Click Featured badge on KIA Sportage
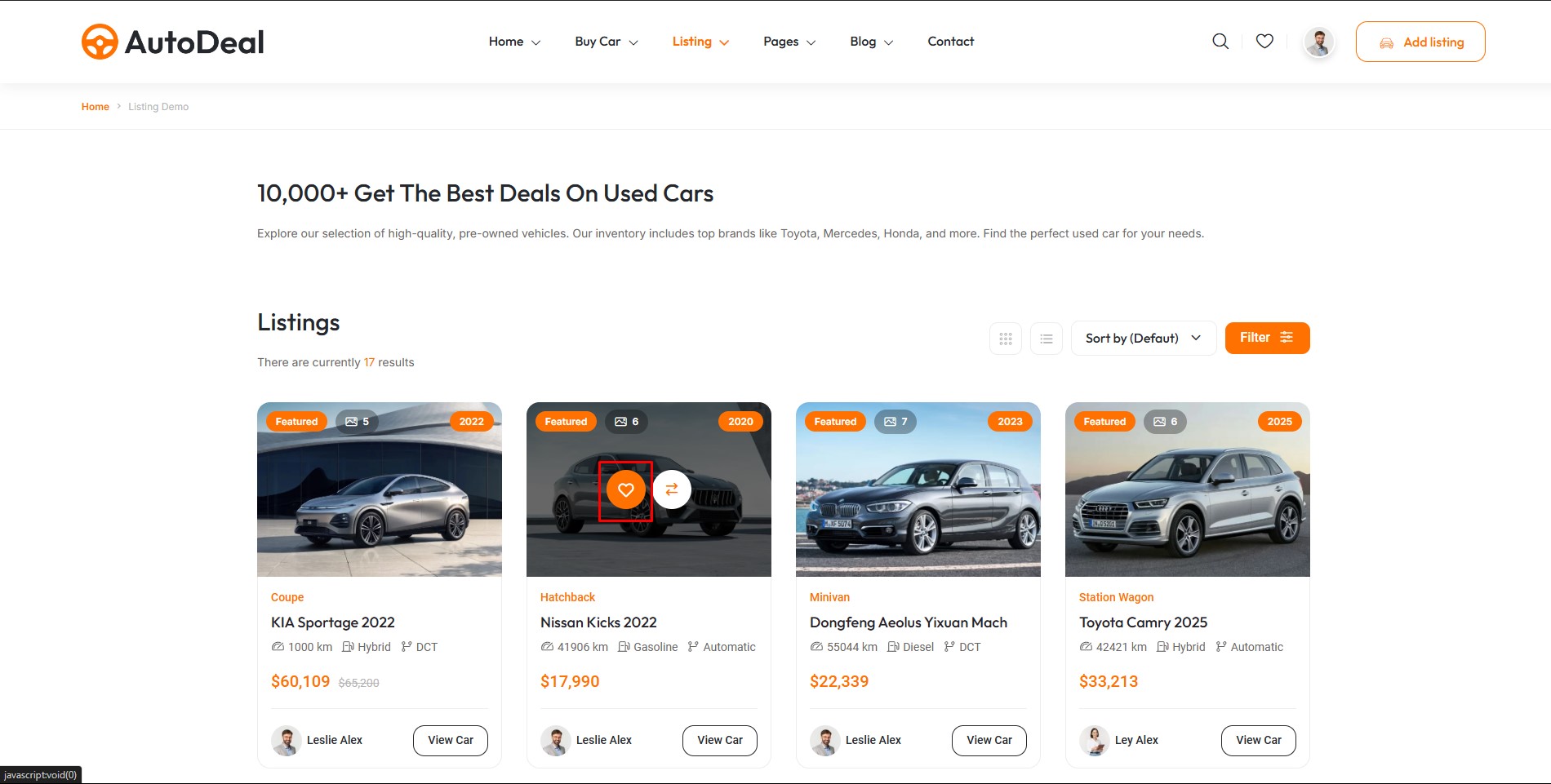1551x784 pixels. [x=296, y=422]
